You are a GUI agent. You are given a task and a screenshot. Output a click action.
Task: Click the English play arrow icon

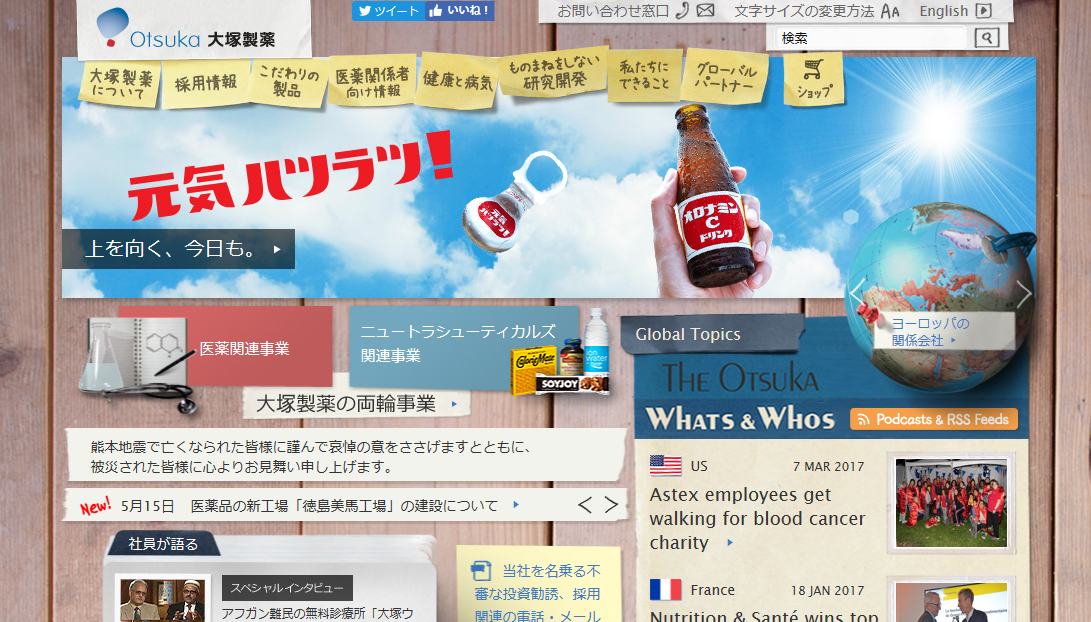point(983,10)
